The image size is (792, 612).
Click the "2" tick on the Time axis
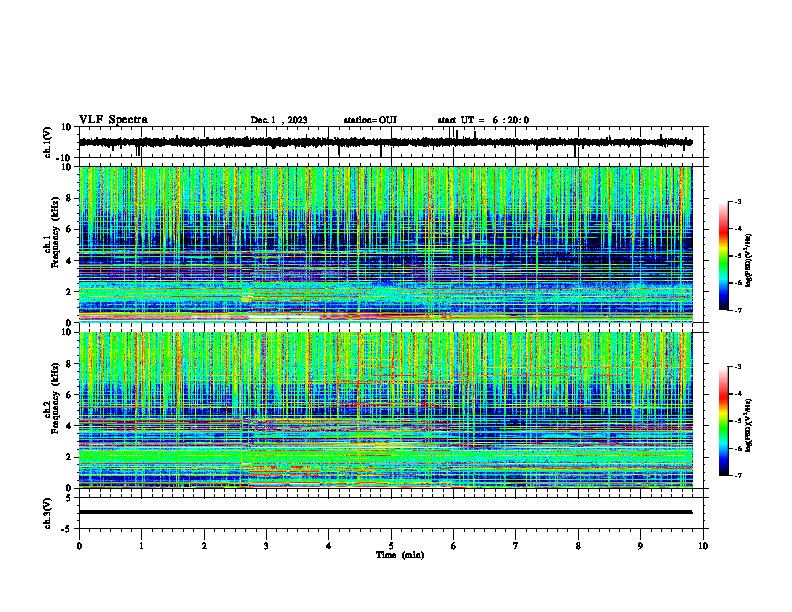point(204,546)
